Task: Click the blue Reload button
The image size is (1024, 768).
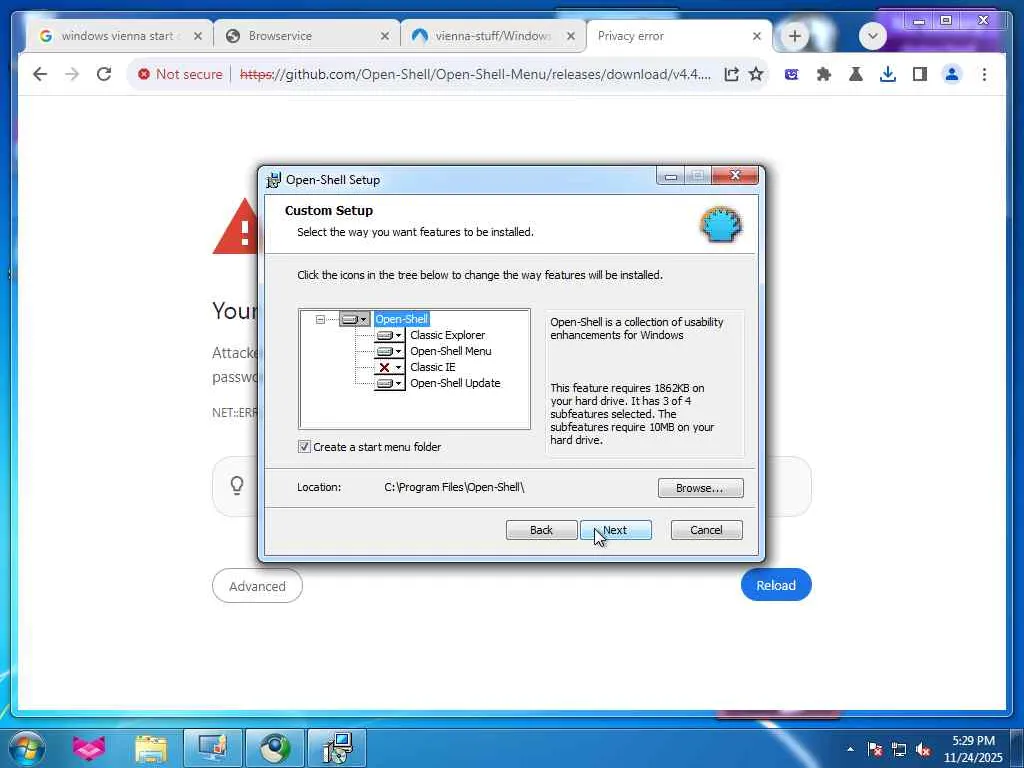Action: pyautogui.click(x=776, y=585)
